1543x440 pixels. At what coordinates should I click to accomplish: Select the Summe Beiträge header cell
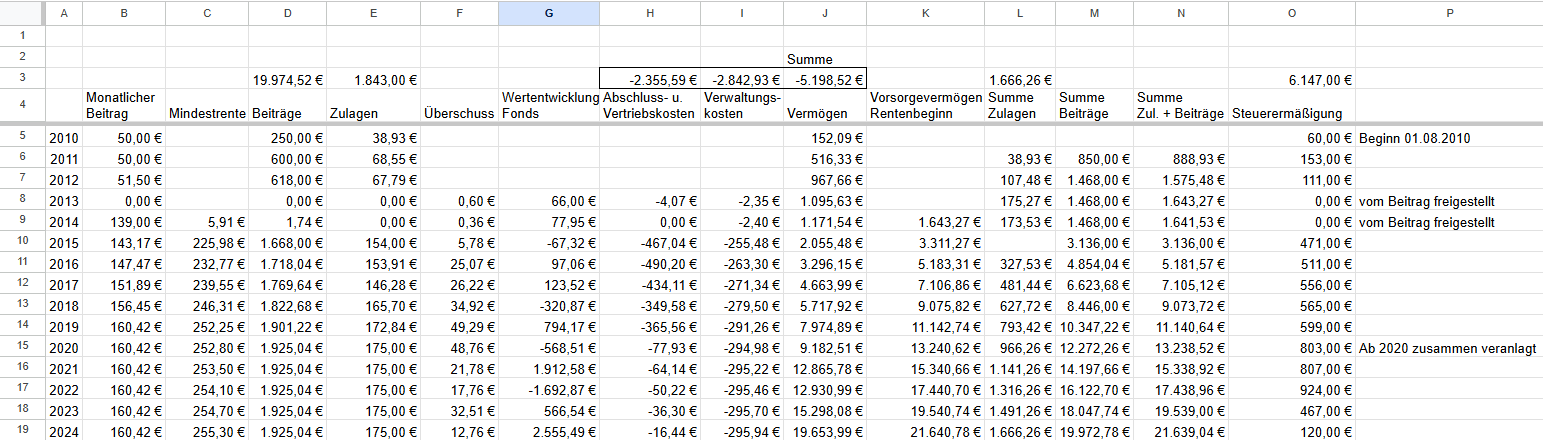point(1094,106)
